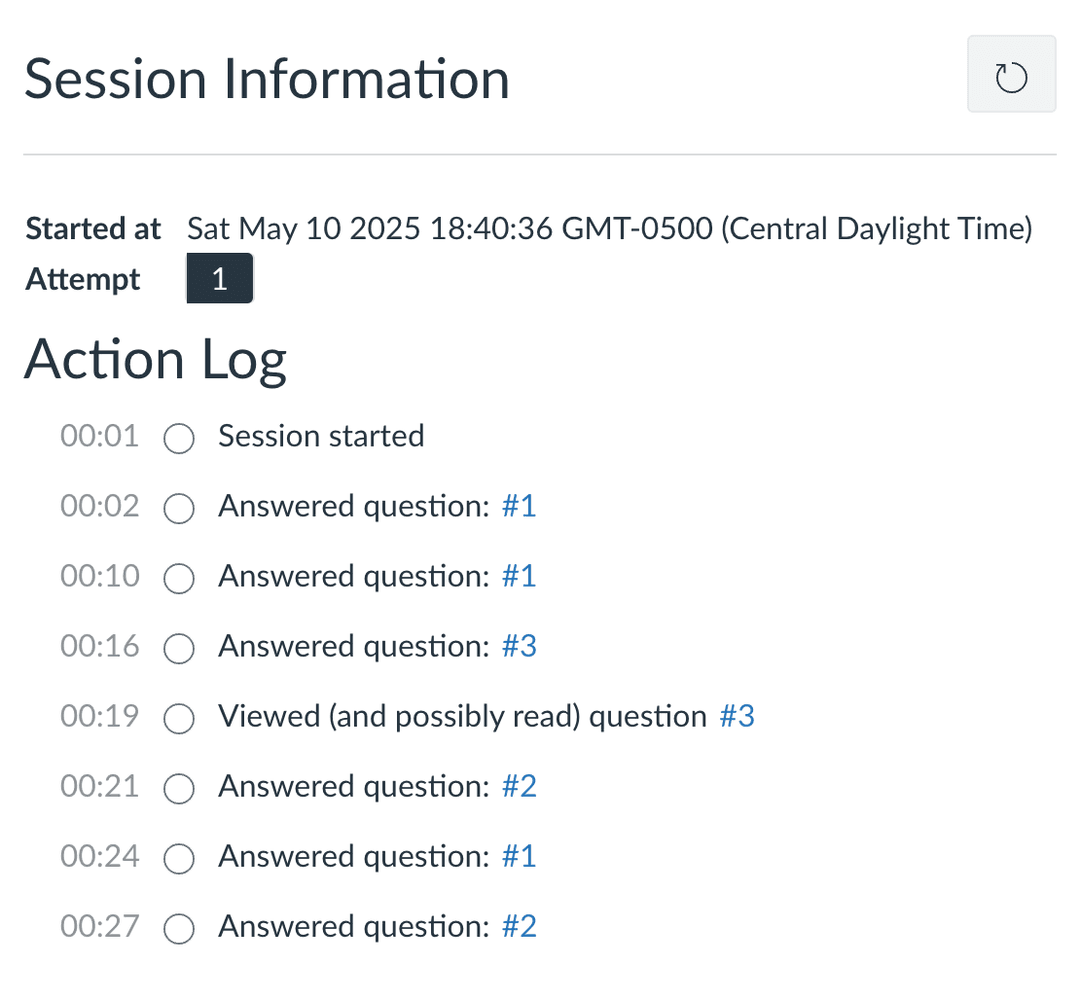Viewport: 1080px width, 994px height.
Task: Open question #1 link at 00:10
Action: pos(518,576)
